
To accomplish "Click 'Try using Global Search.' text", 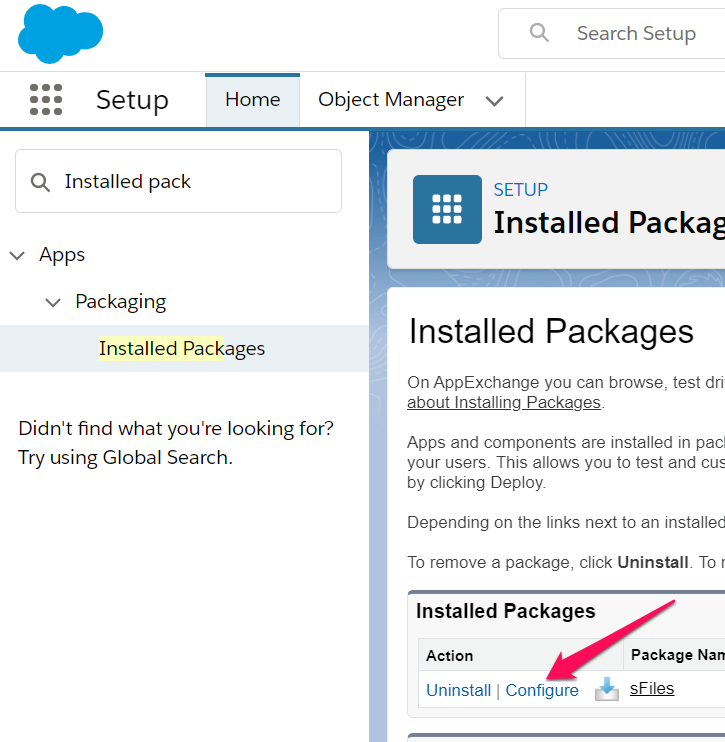I will 125,458.
